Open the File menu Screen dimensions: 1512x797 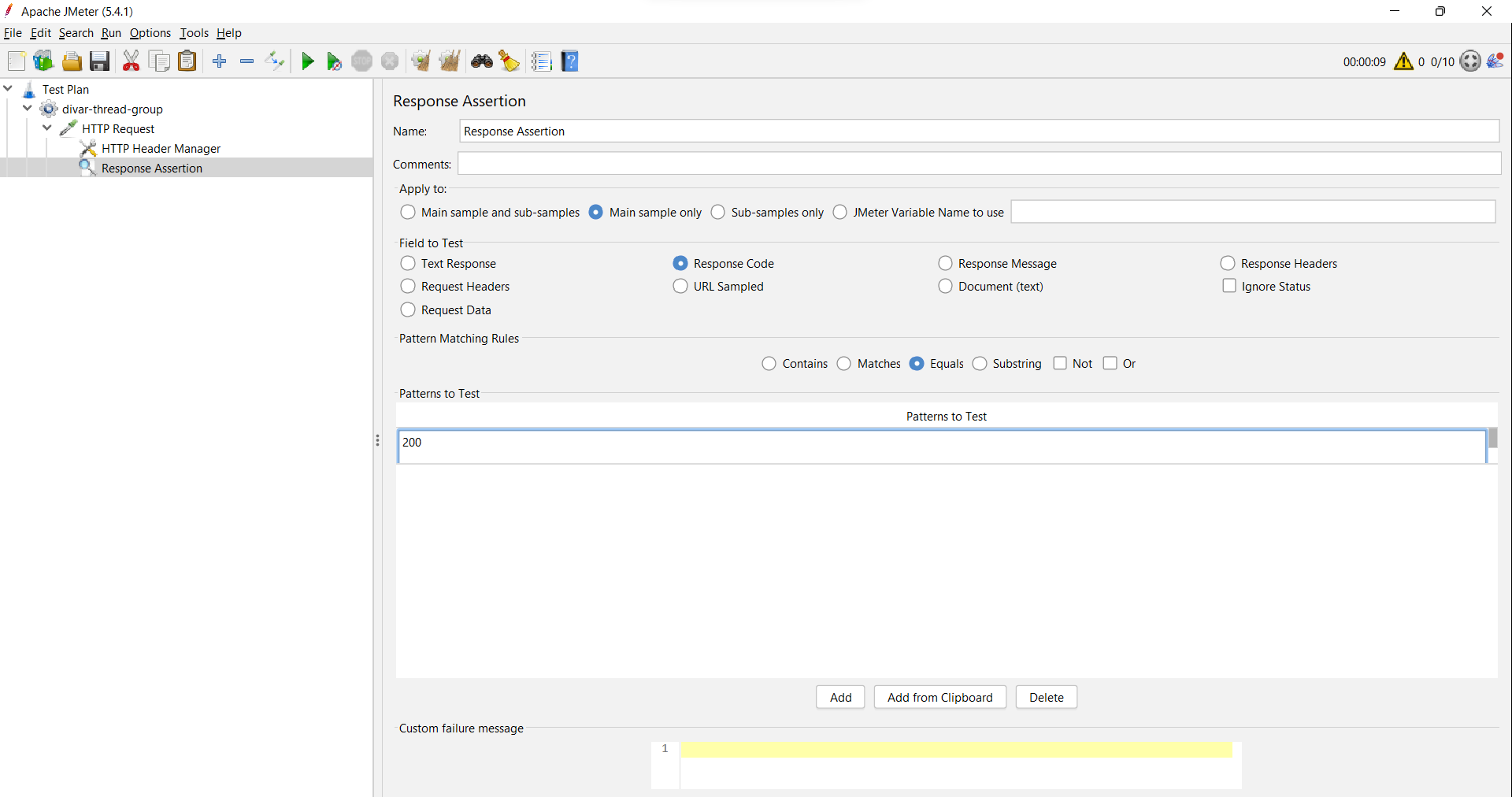point(13,33)
